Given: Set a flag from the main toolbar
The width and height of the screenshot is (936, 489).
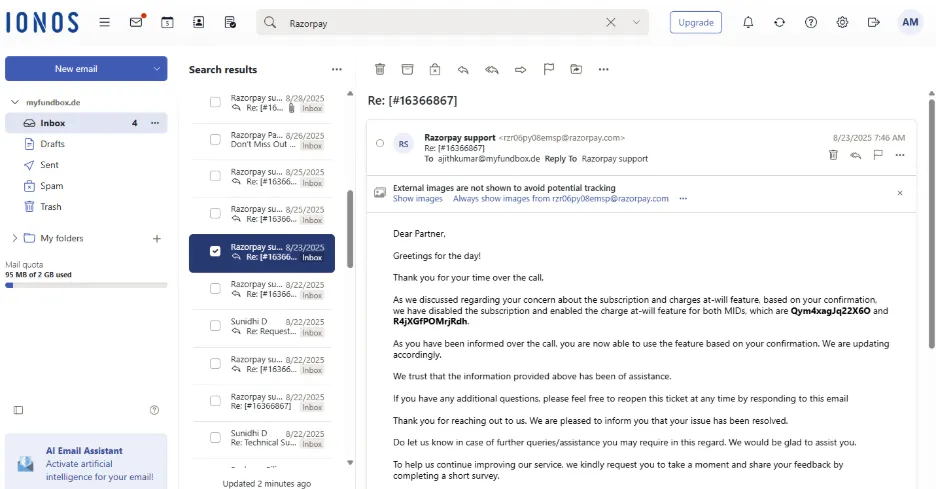Looking at the screenshot, I should 549,69.
